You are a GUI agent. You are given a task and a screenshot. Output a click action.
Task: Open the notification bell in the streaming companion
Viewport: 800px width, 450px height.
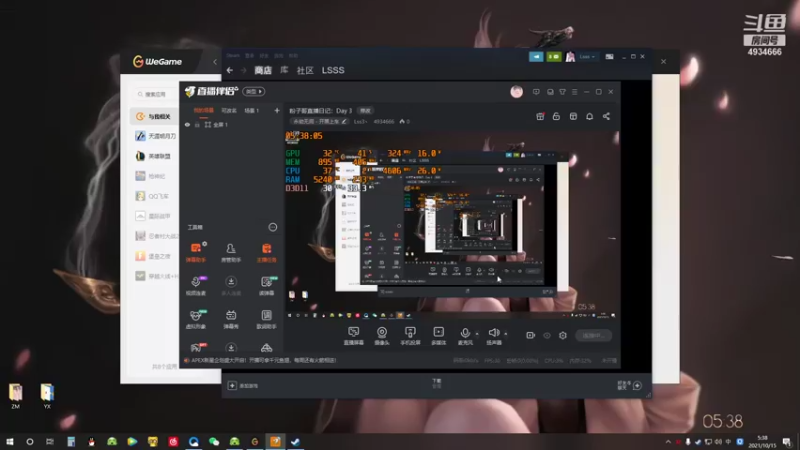(x=589, y=116)
